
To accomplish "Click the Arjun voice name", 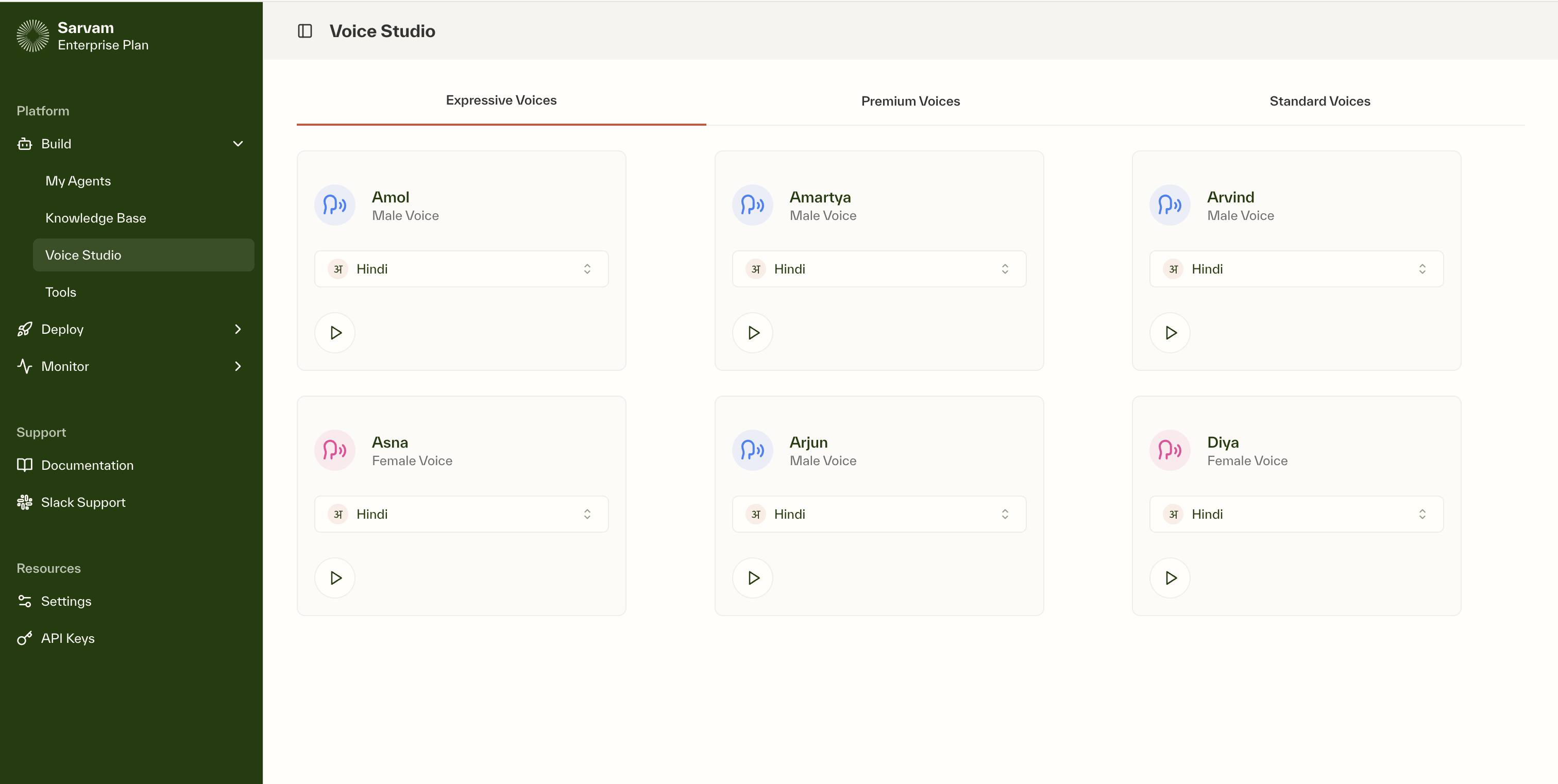I will tap(808, 442).
